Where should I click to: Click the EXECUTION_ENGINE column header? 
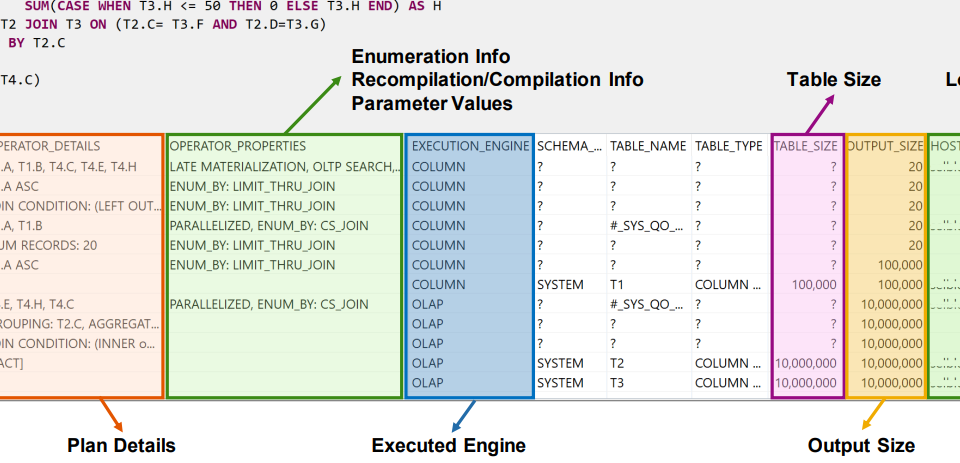pyautogui.click(x=470, y=146)
